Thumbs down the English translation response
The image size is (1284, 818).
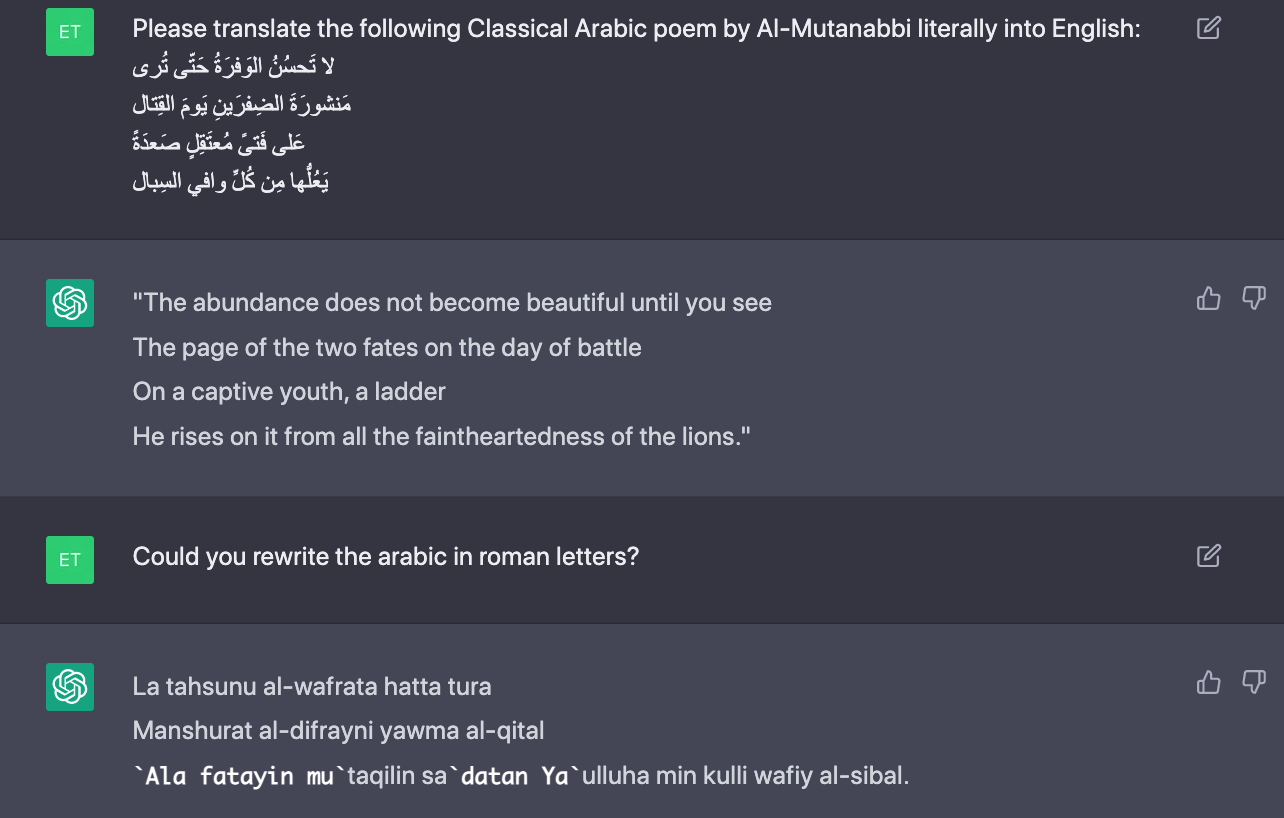point(1253,298)
